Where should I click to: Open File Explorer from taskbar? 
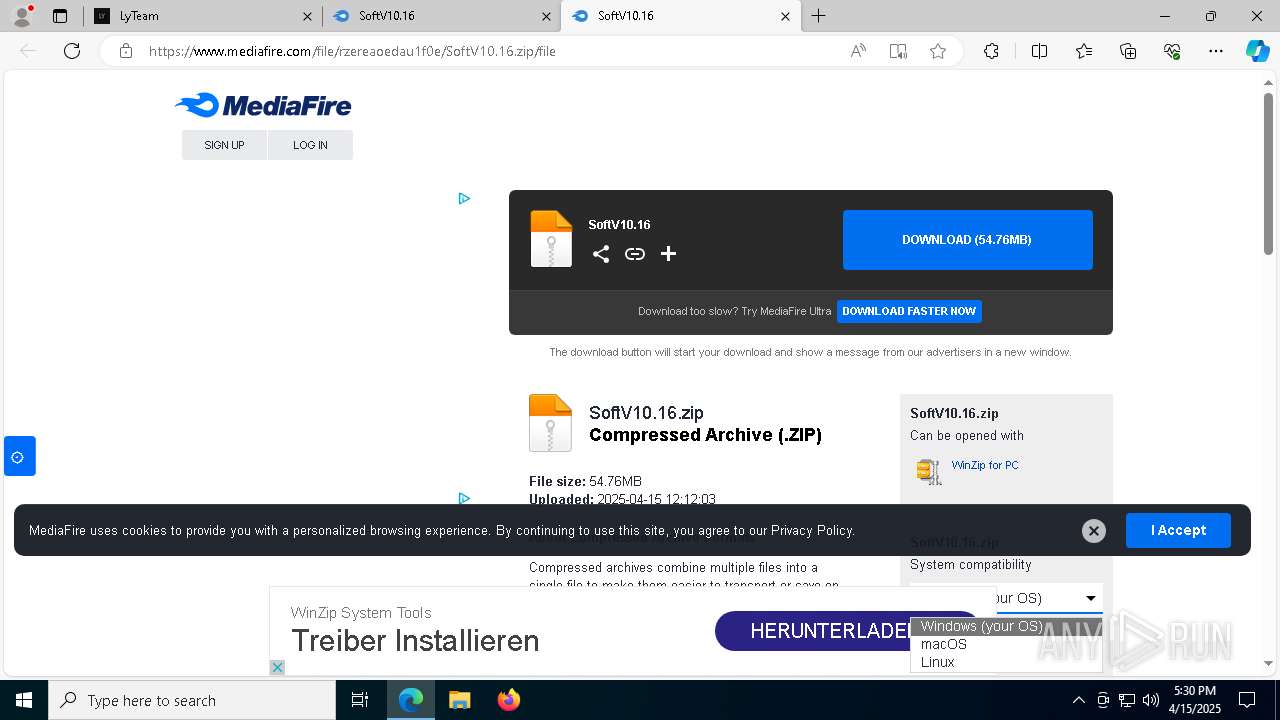[x=459, y=700]
